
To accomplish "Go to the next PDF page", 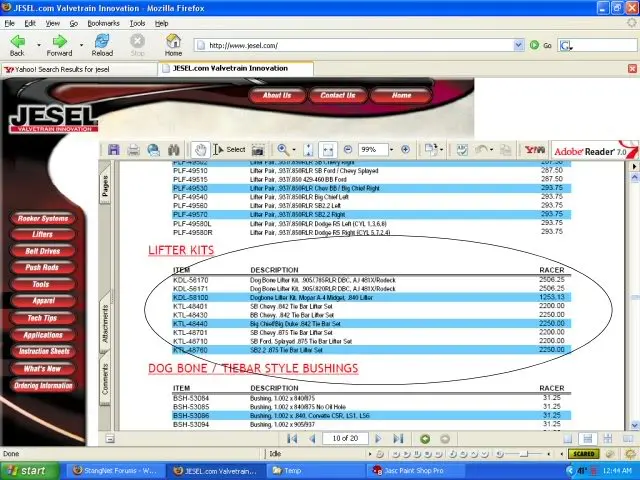I will click(x=378, y=439).
